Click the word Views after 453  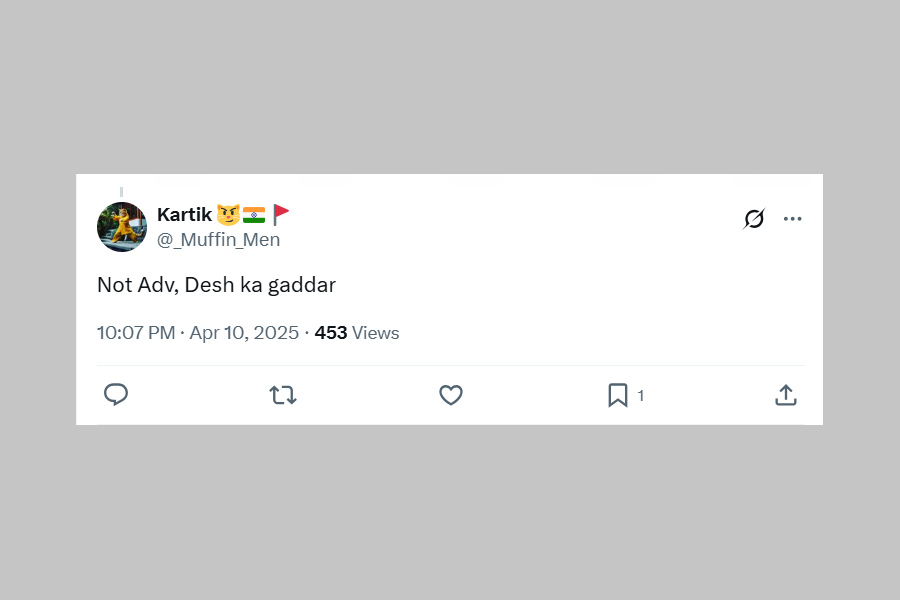coord(376,333)
